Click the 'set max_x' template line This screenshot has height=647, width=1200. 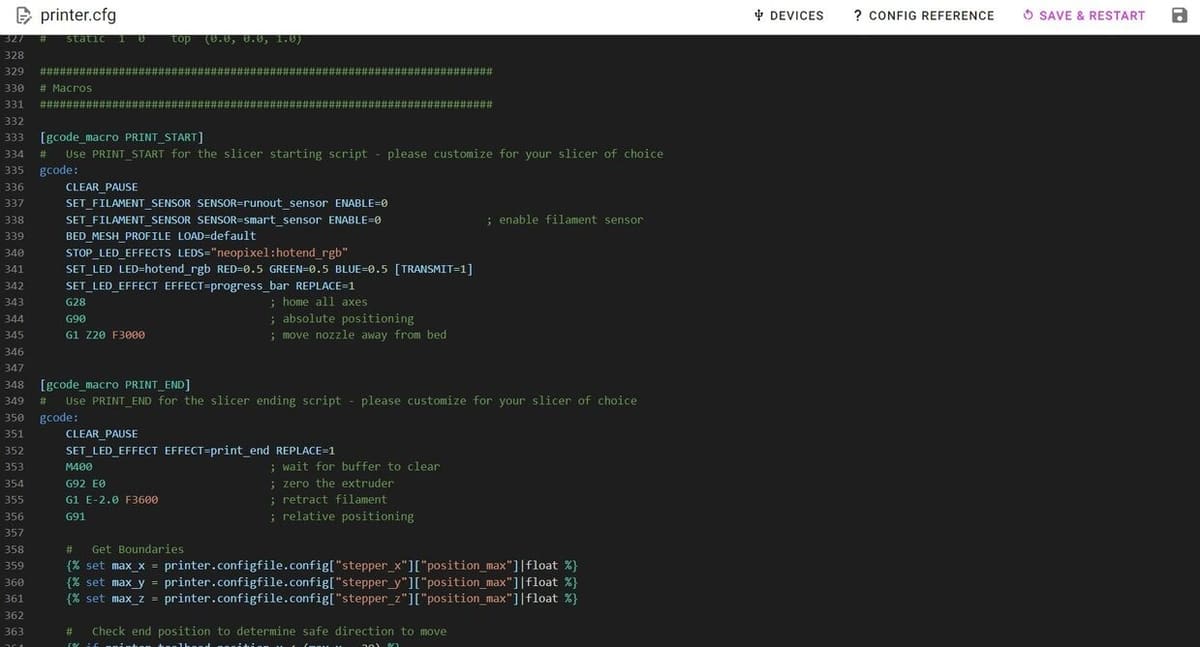click(321, 566)
